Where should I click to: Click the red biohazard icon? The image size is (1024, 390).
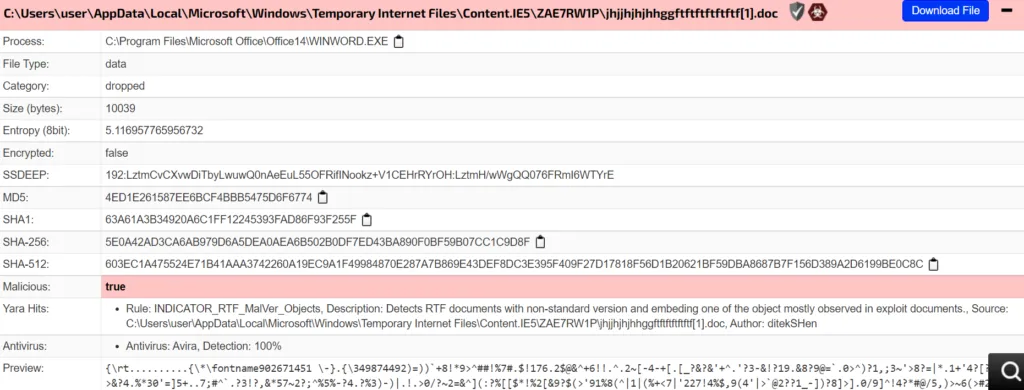pos(817,11)
